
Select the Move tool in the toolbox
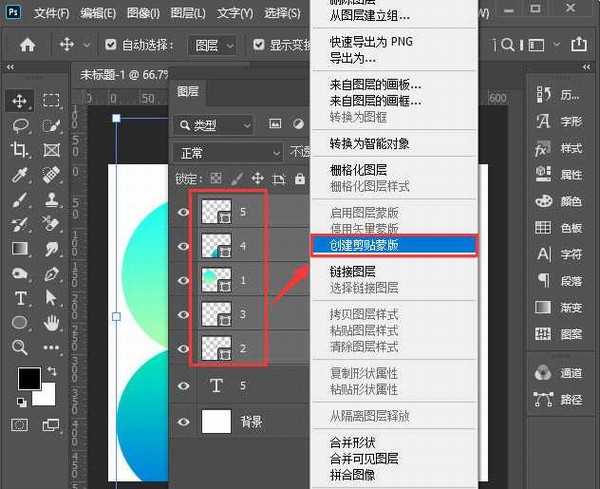pyautogui.click(x=19, y=101)
